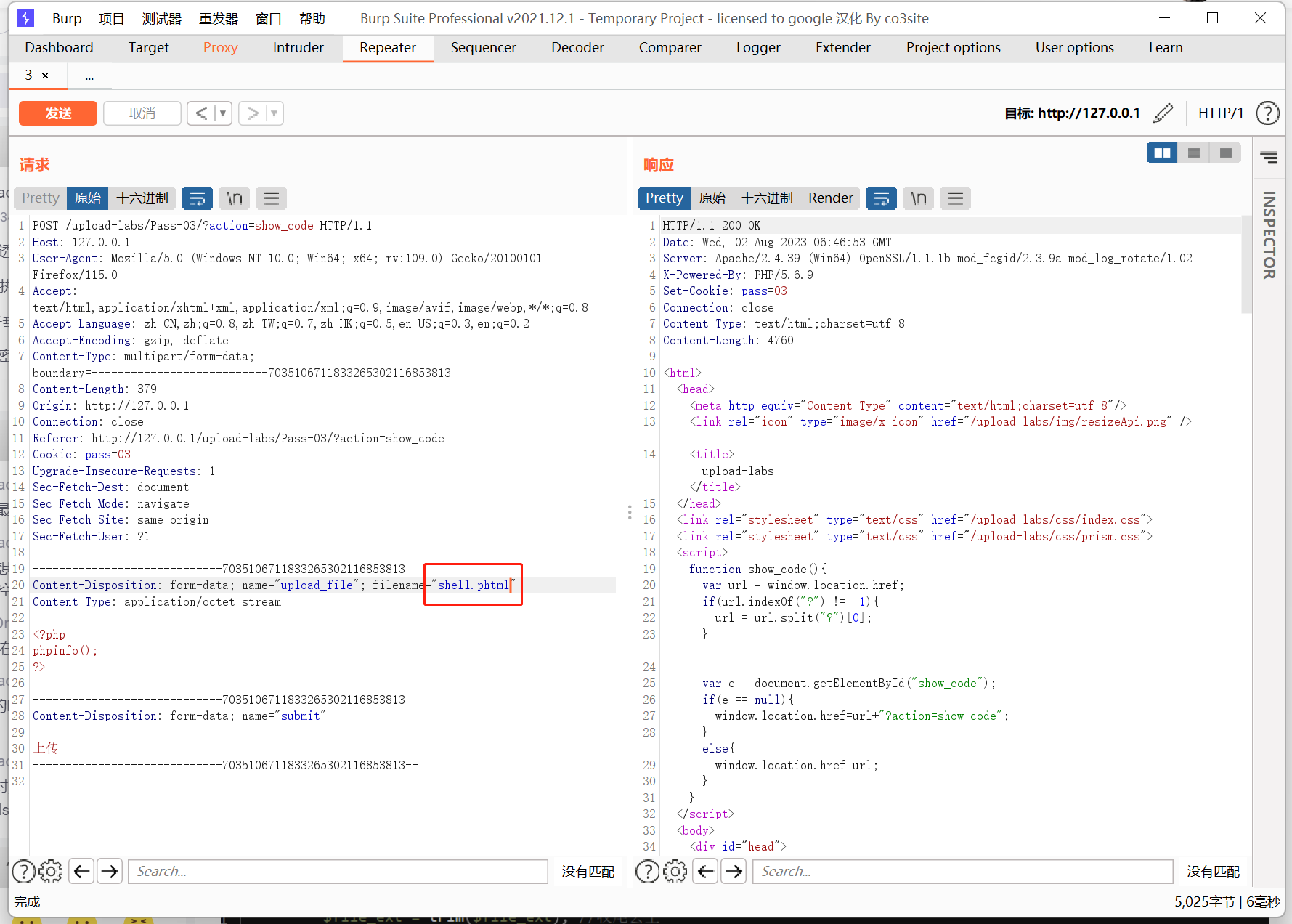
Task: Select response Pretty view tab
Action: 664,198
